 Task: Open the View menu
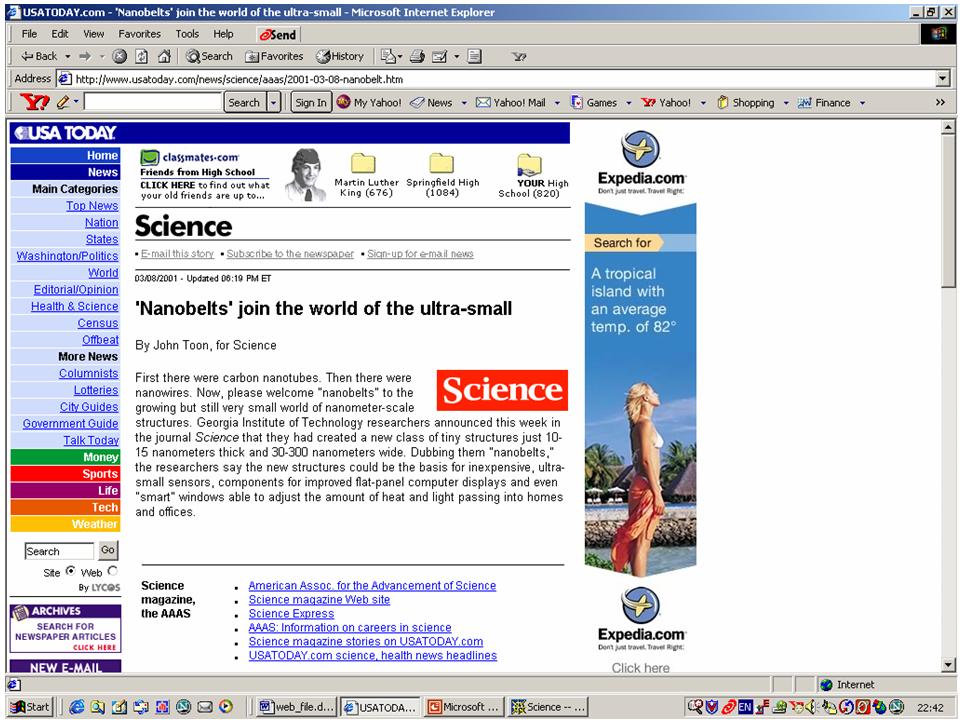(94, 34)
